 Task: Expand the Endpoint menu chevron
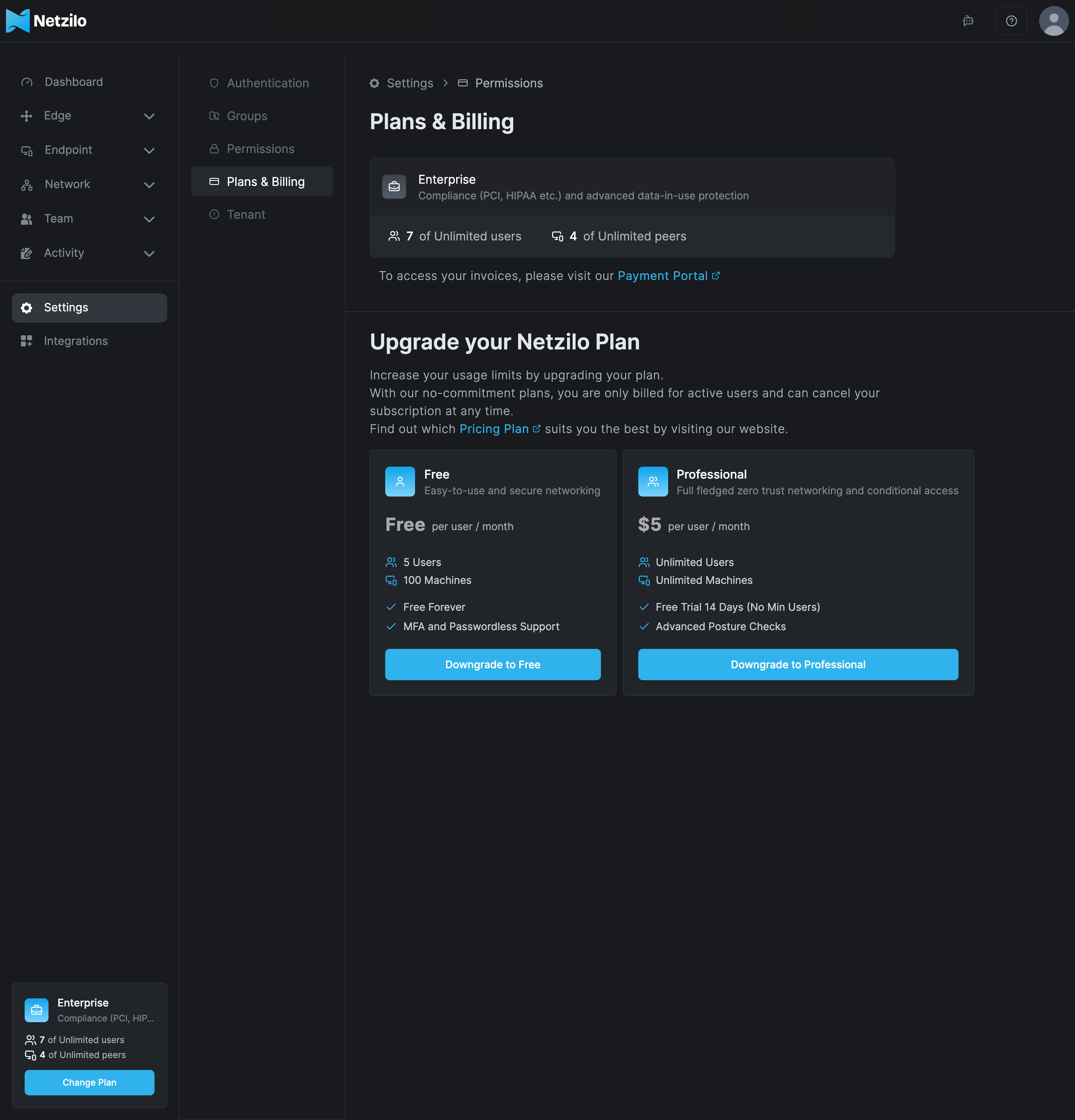149,151
